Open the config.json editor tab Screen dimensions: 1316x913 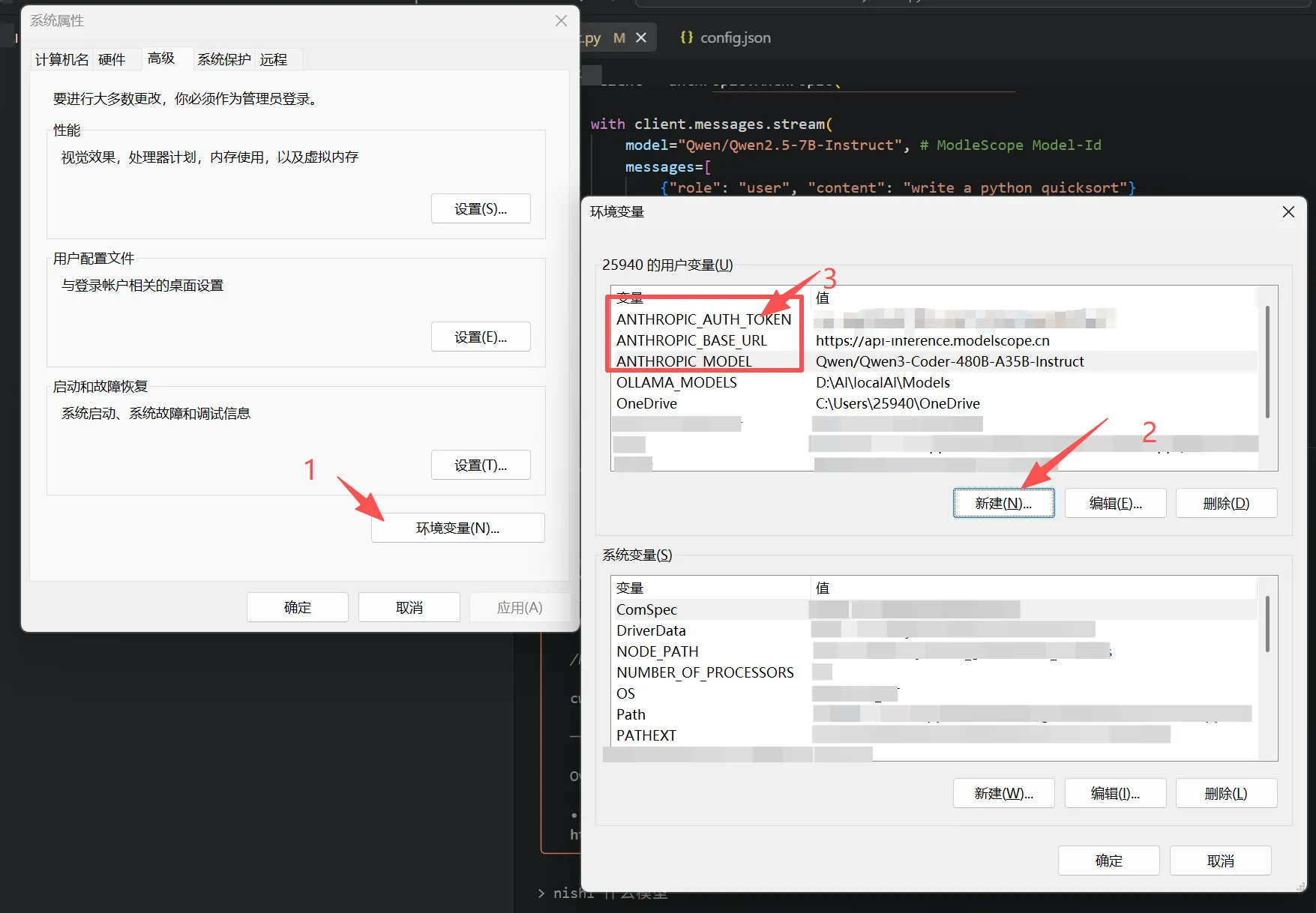[x=725, y=37]
